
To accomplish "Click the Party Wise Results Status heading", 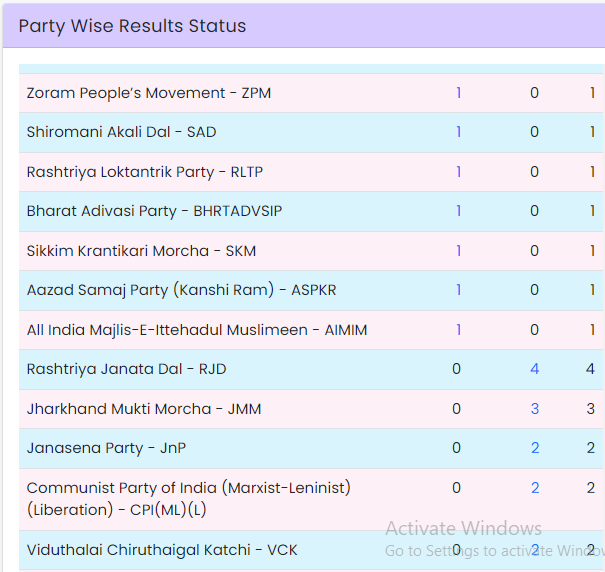I will 132,26.
